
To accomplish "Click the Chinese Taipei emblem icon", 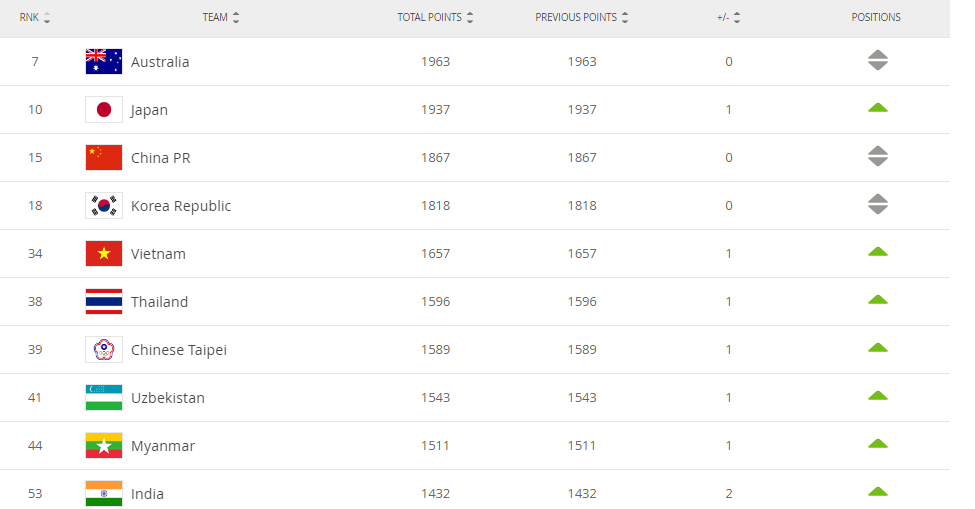I will pyautogui.click(x=104, y=349).
